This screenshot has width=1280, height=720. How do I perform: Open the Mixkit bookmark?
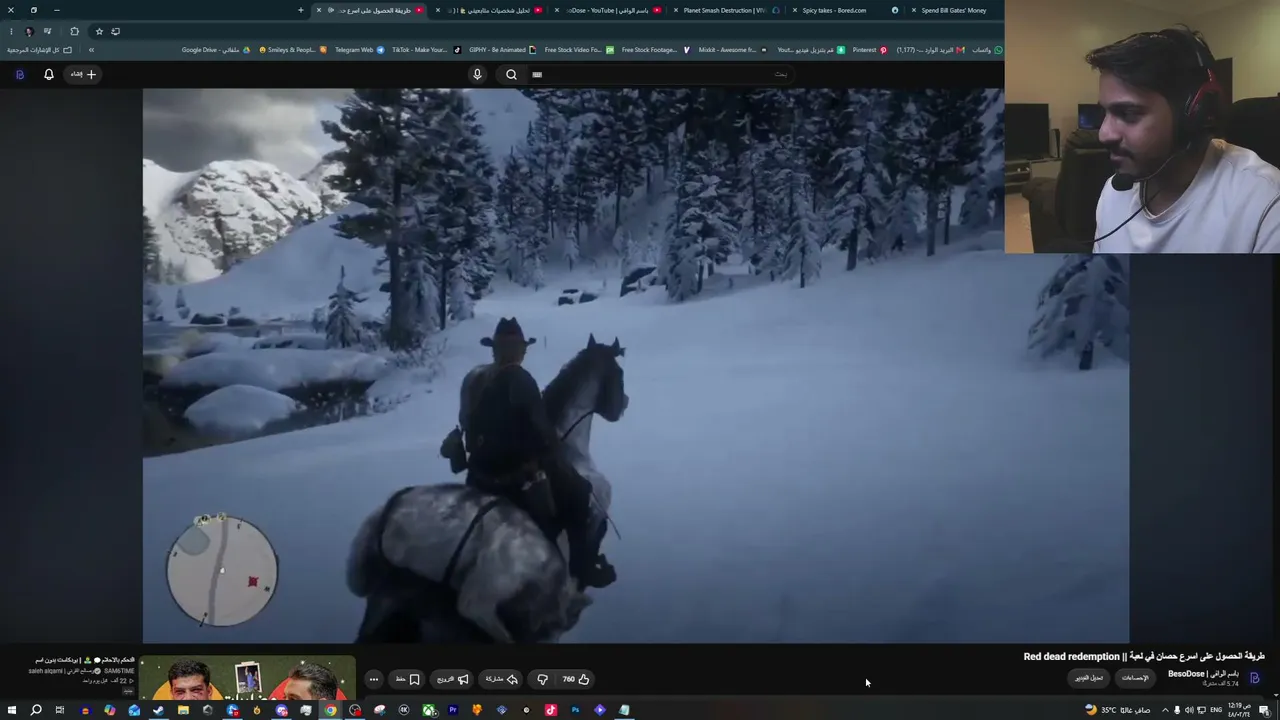point(733,49)
